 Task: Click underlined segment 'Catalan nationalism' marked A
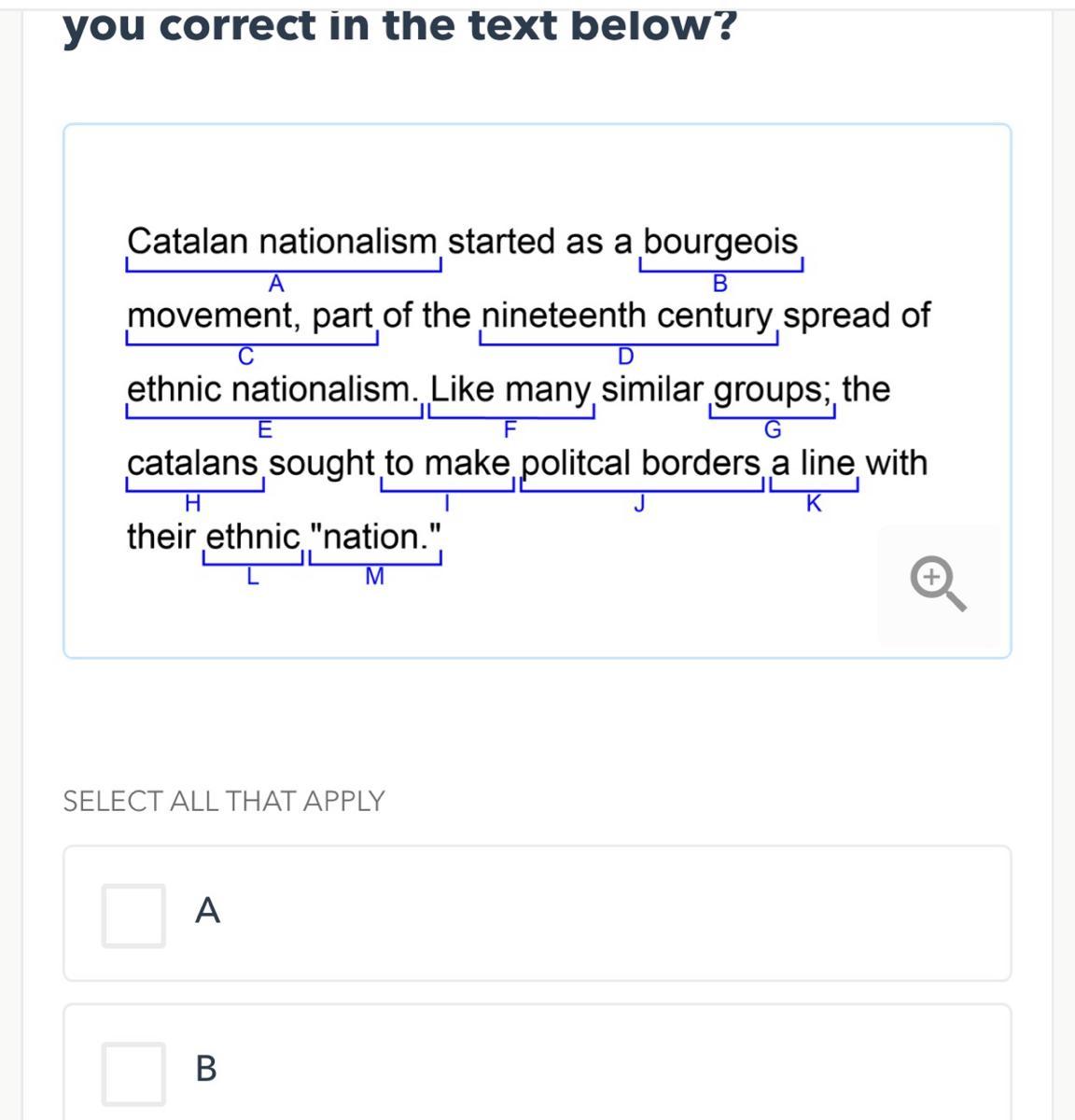coord(282,242)
